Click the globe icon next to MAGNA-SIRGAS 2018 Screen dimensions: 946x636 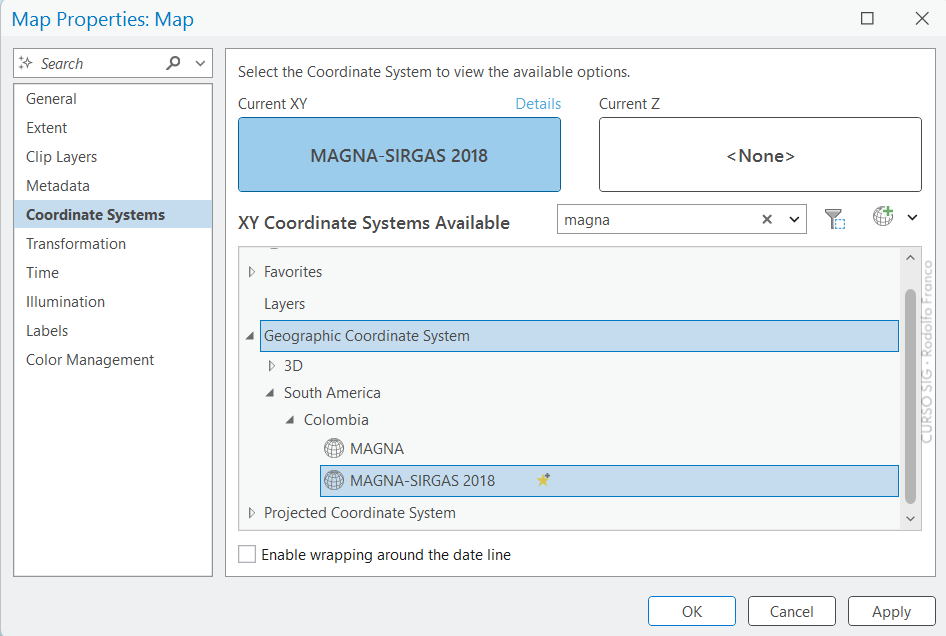click(x=334, y=481)
